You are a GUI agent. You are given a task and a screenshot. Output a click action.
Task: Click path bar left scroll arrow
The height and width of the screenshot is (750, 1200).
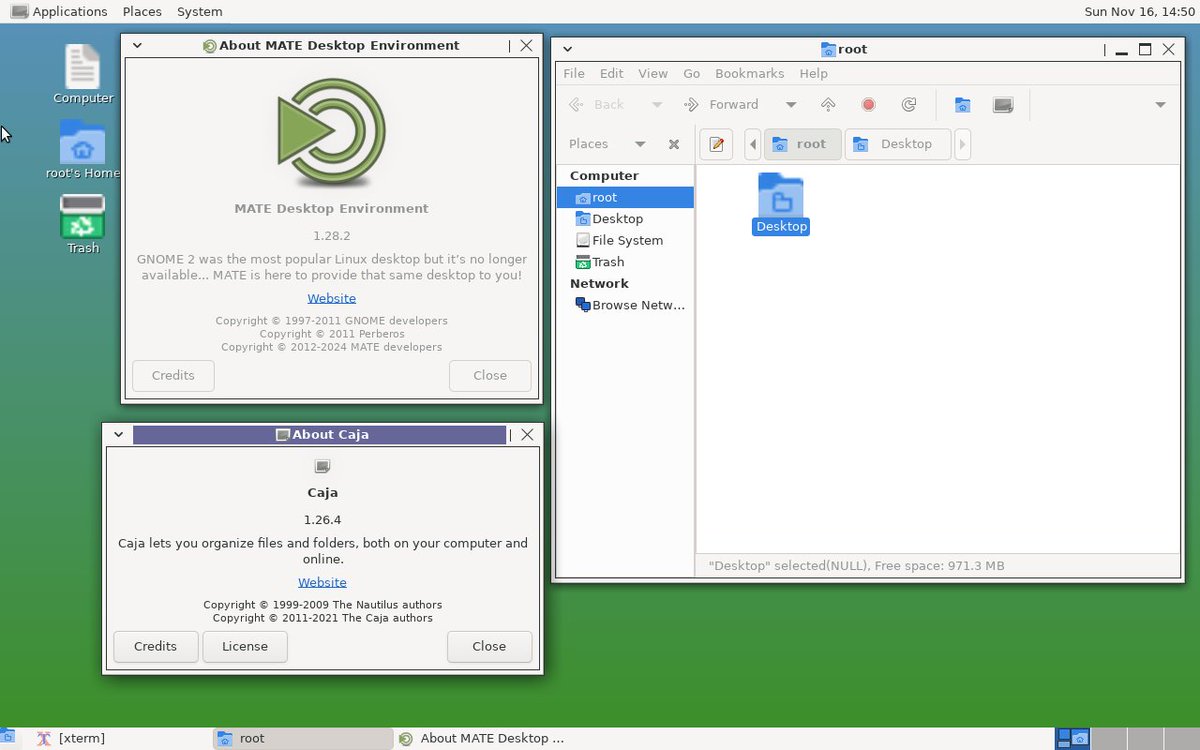753,144
